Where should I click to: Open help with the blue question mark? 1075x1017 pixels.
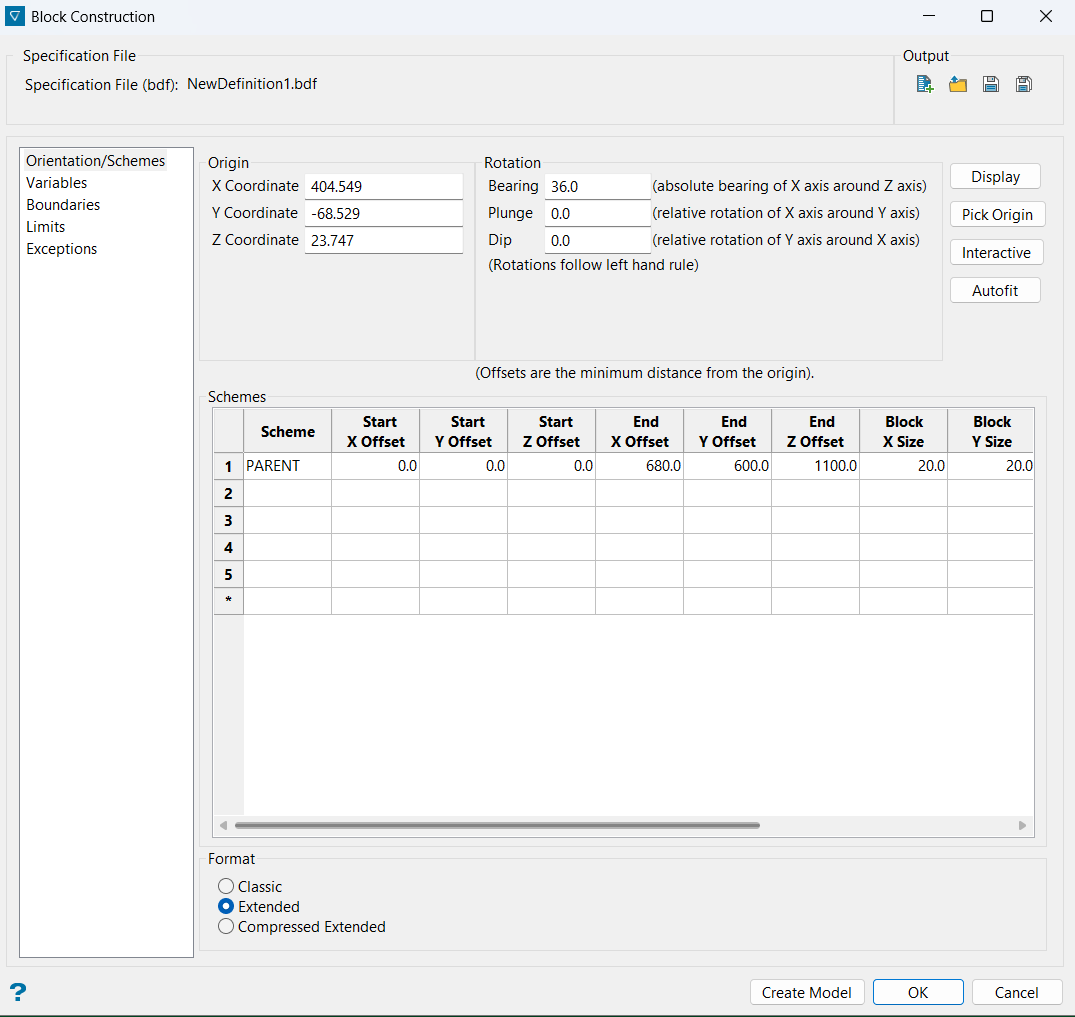(x=18, y=992)
